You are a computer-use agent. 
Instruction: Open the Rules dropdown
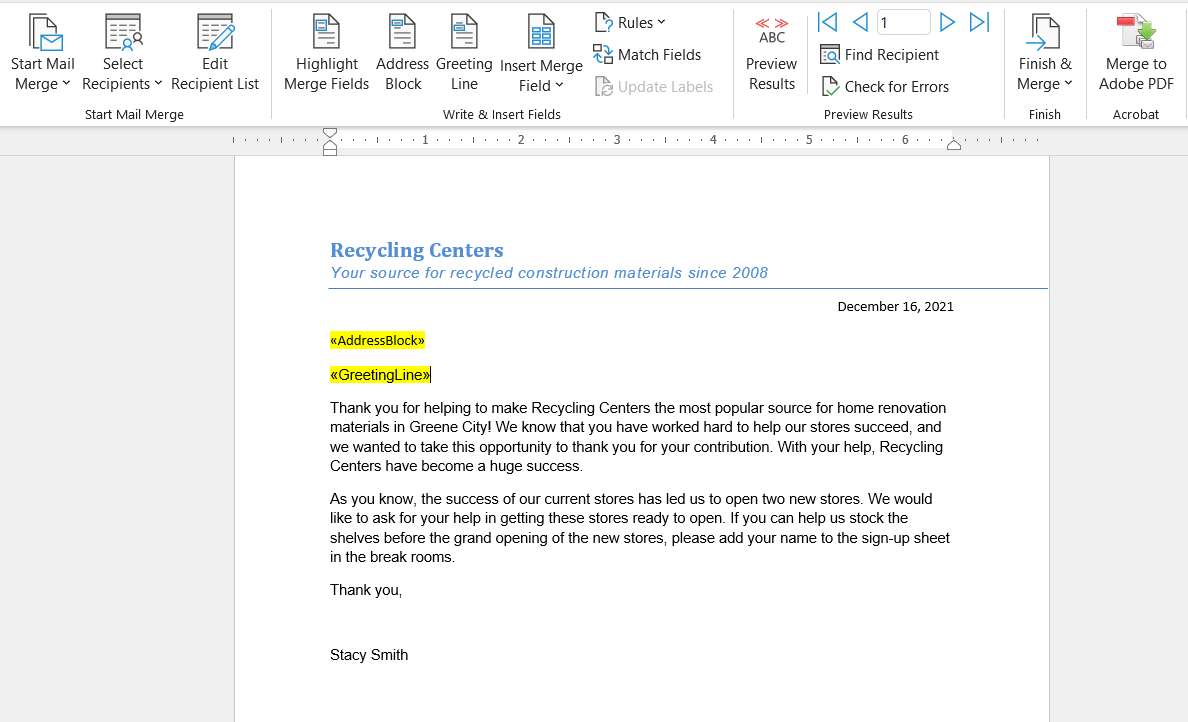(630, 23)
